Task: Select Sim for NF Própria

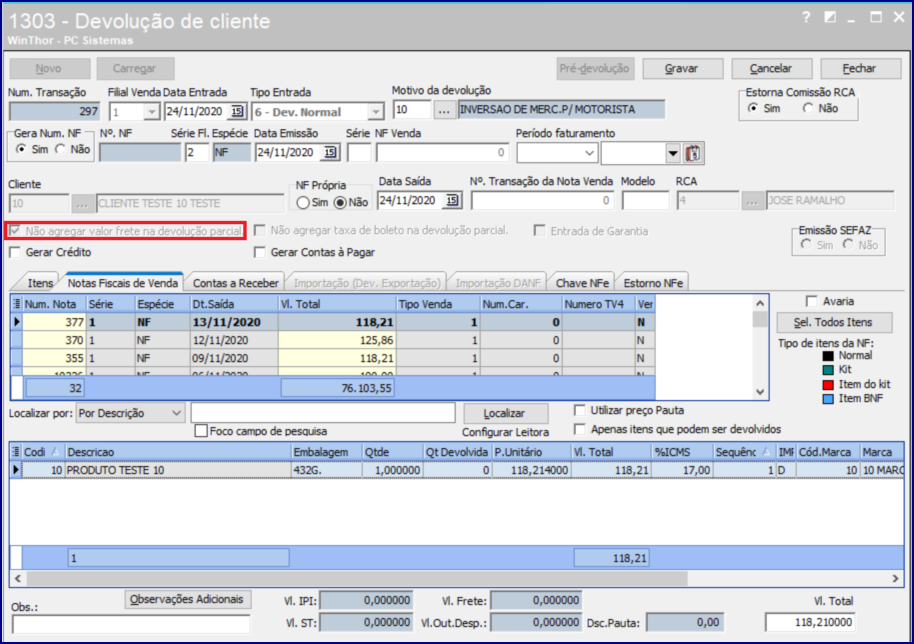Action: pyautogui.click(x=303, y=203)
